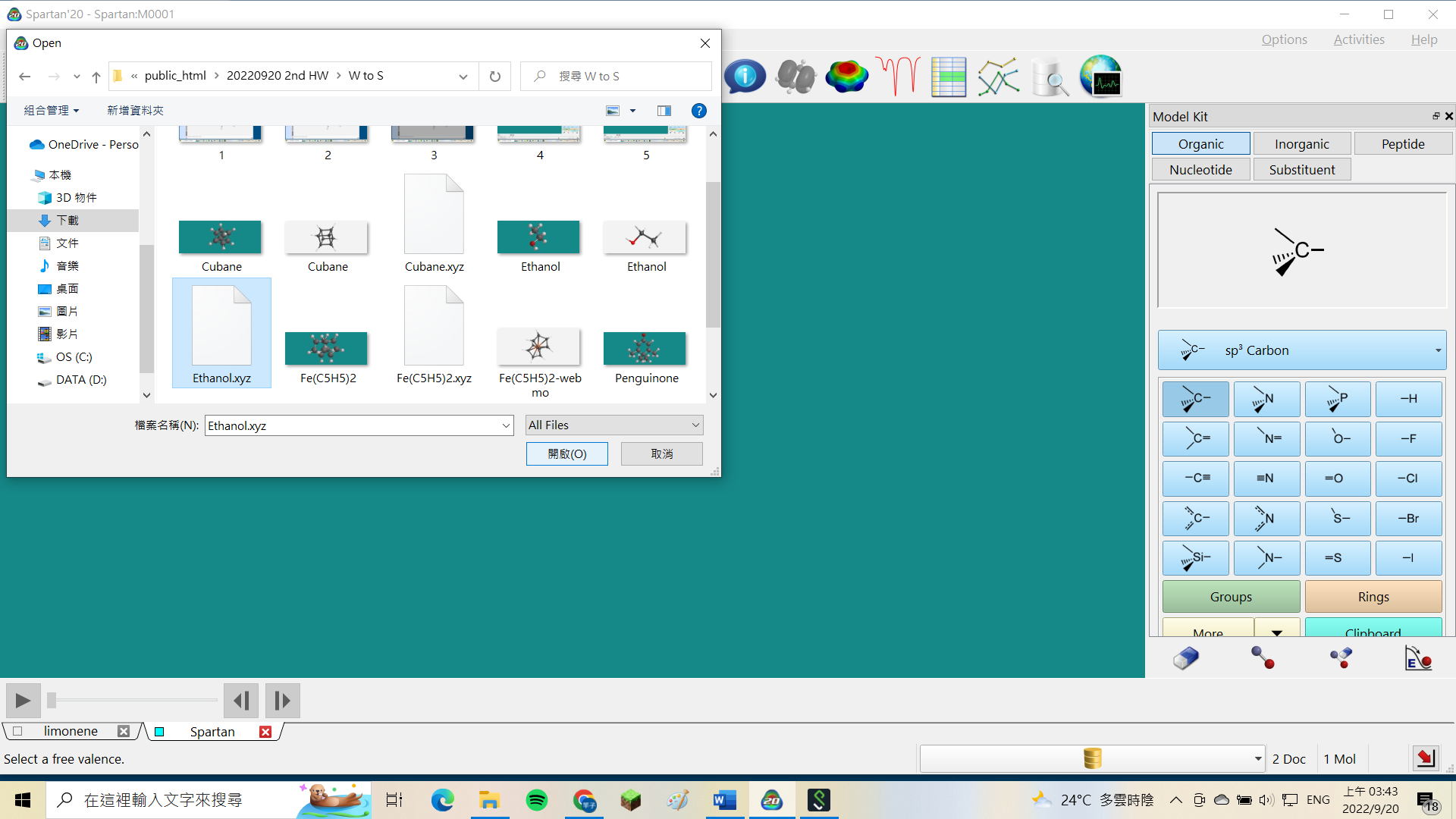Open the Info (blue i) toolbar icon
This screenshot has width=1456, height=819.
coord(745,77)
